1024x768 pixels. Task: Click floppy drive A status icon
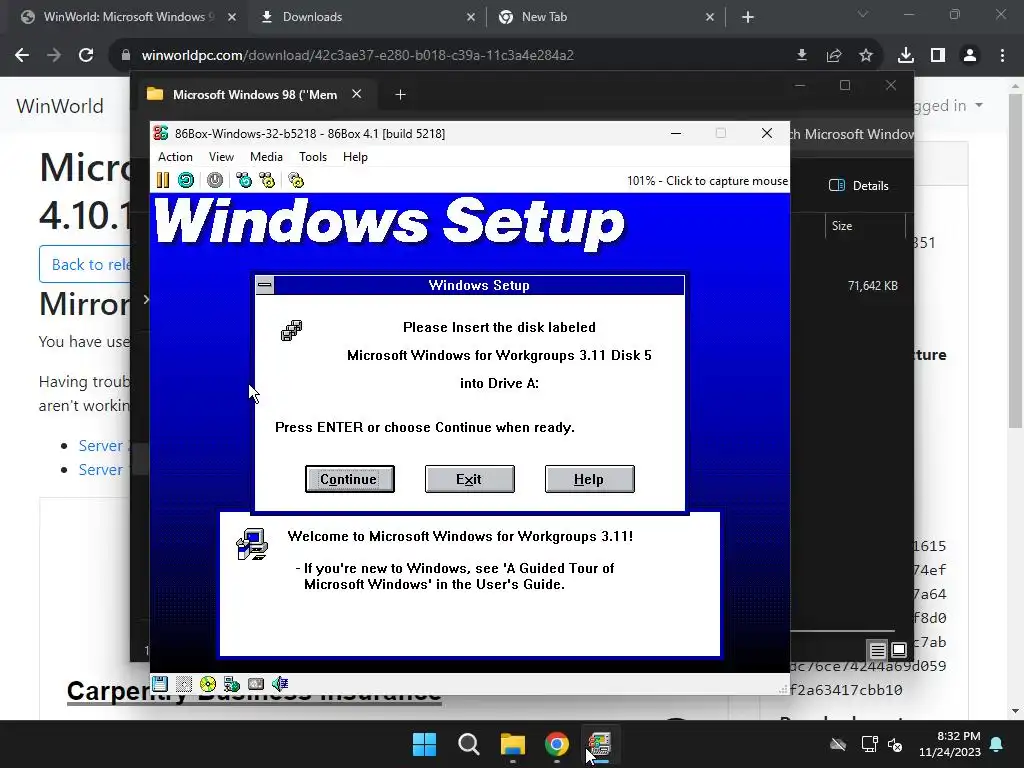point(160,684)
